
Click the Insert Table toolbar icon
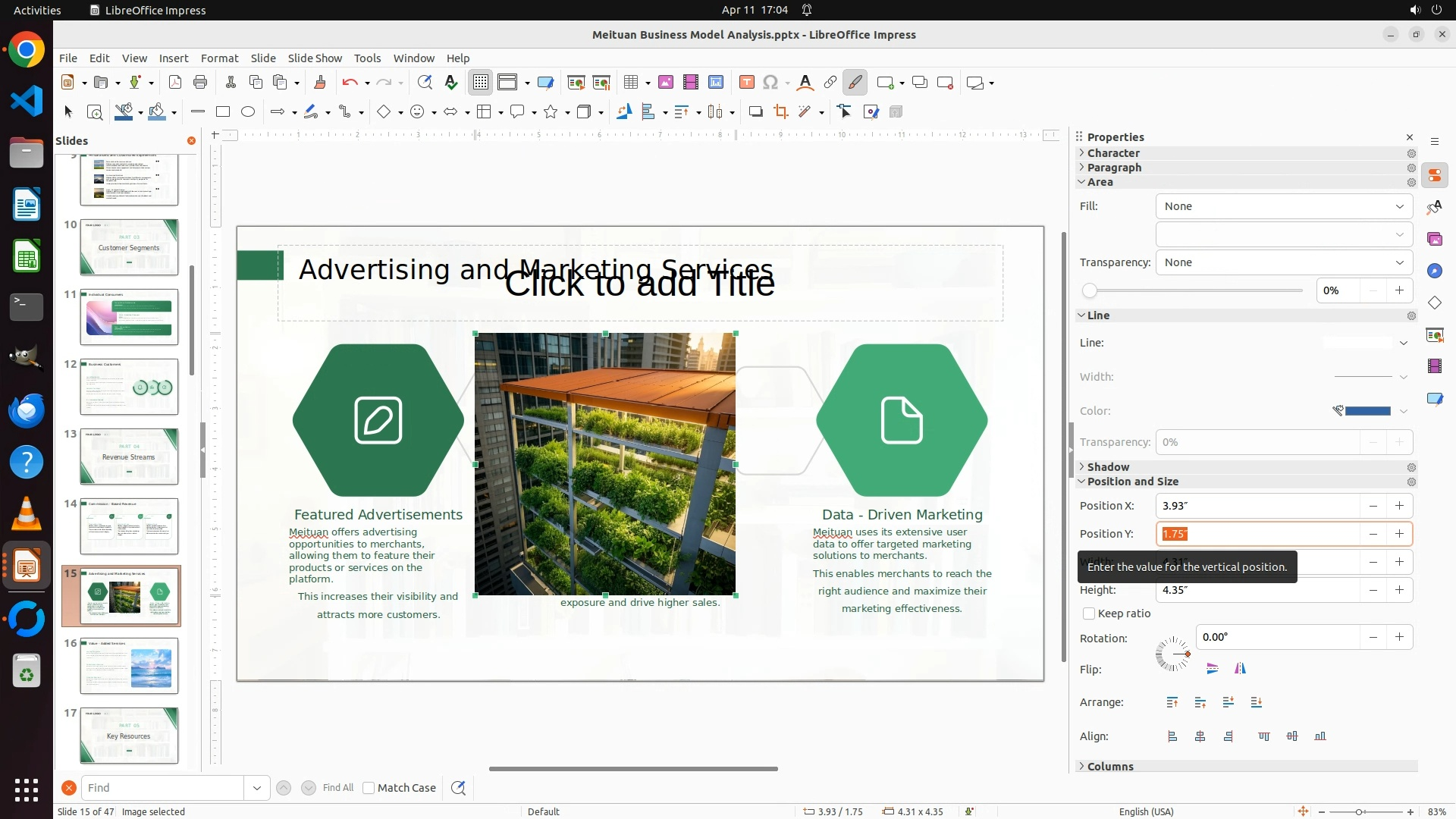click(x=630, y=83)
